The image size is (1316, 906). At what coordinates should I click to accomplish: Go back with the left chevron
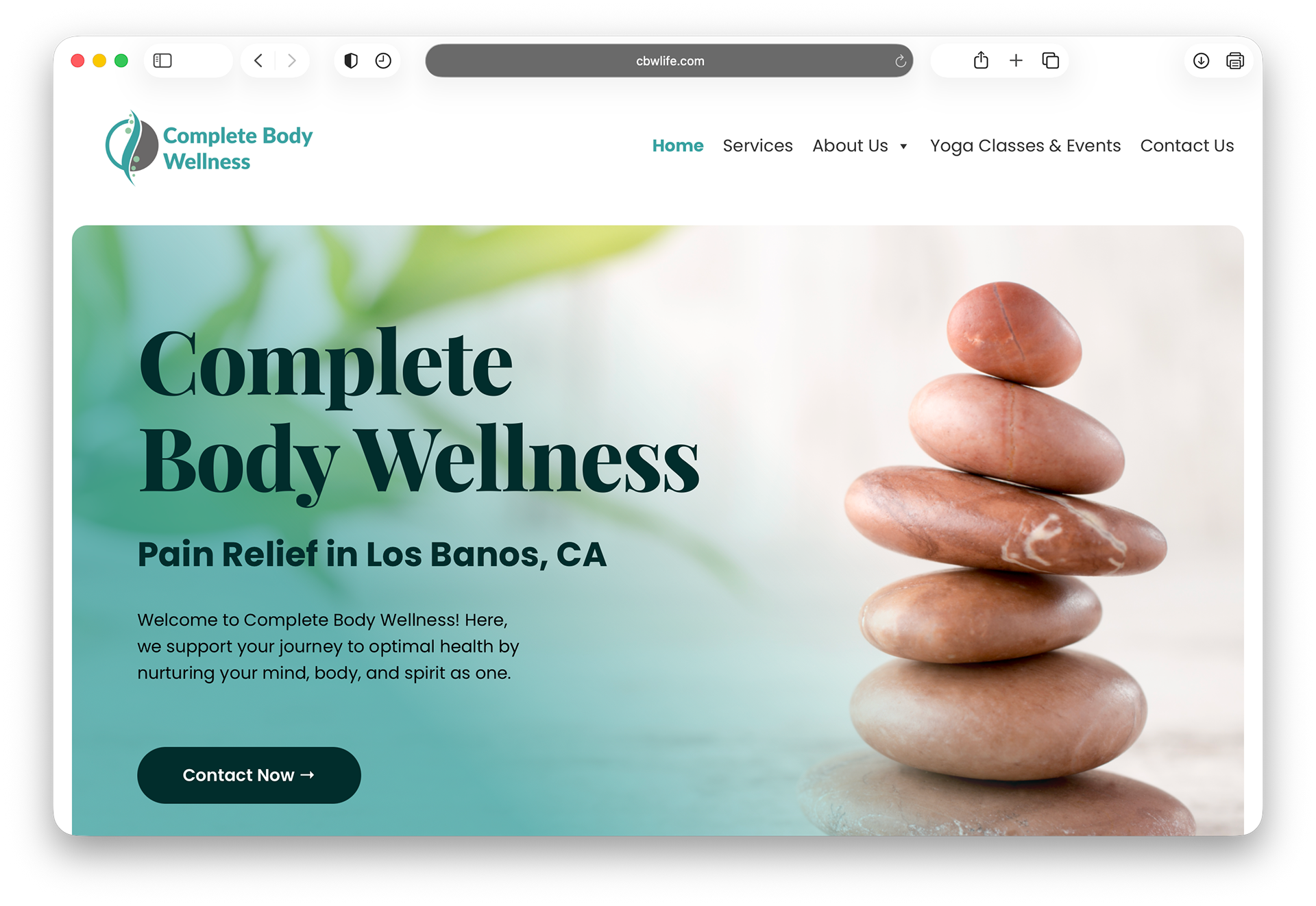[x=258, y=61]
